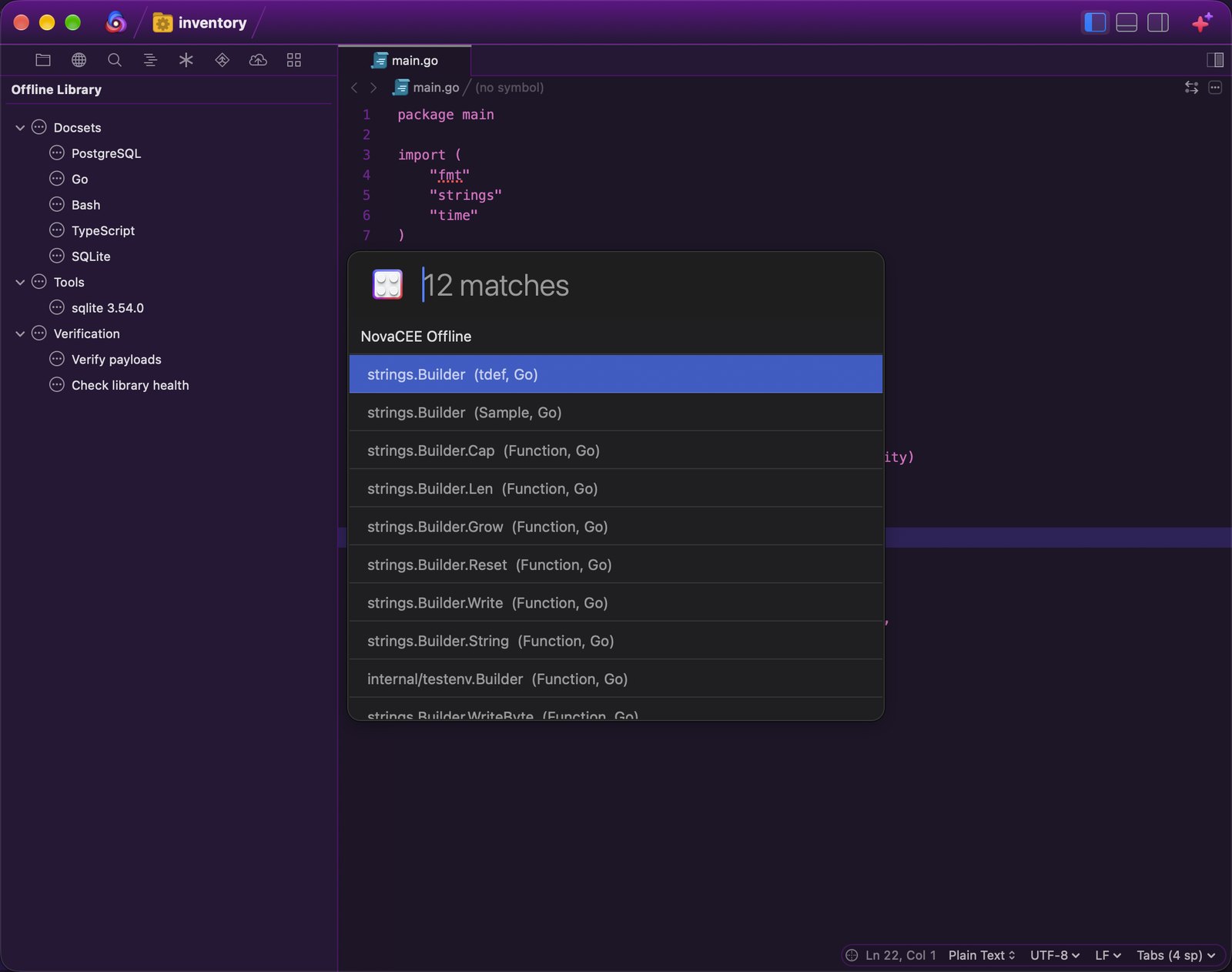Open the Find magnifier sidebar icon
1232x972 pixels.
click(x=115, y=60)
